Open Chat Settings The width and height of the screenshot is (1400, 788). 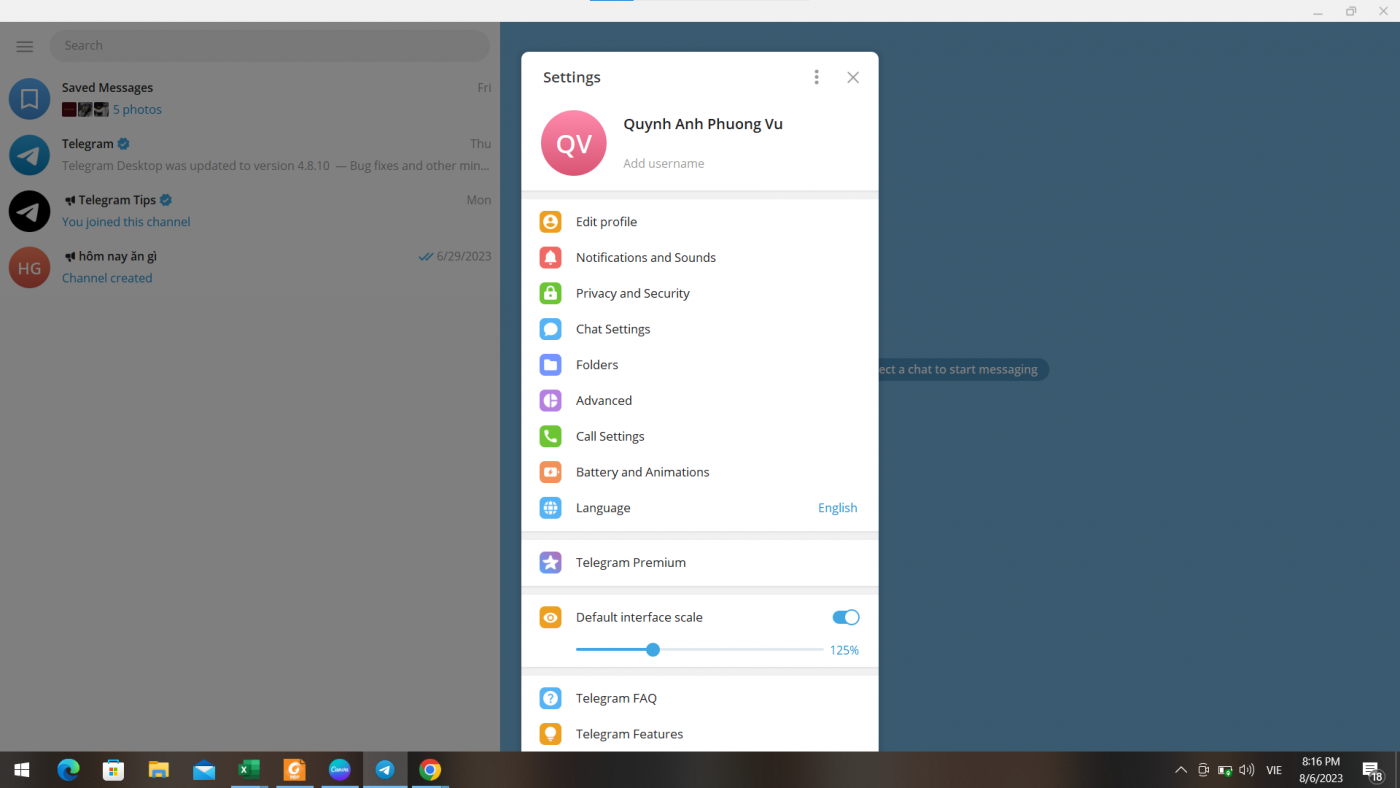[700, 329]
